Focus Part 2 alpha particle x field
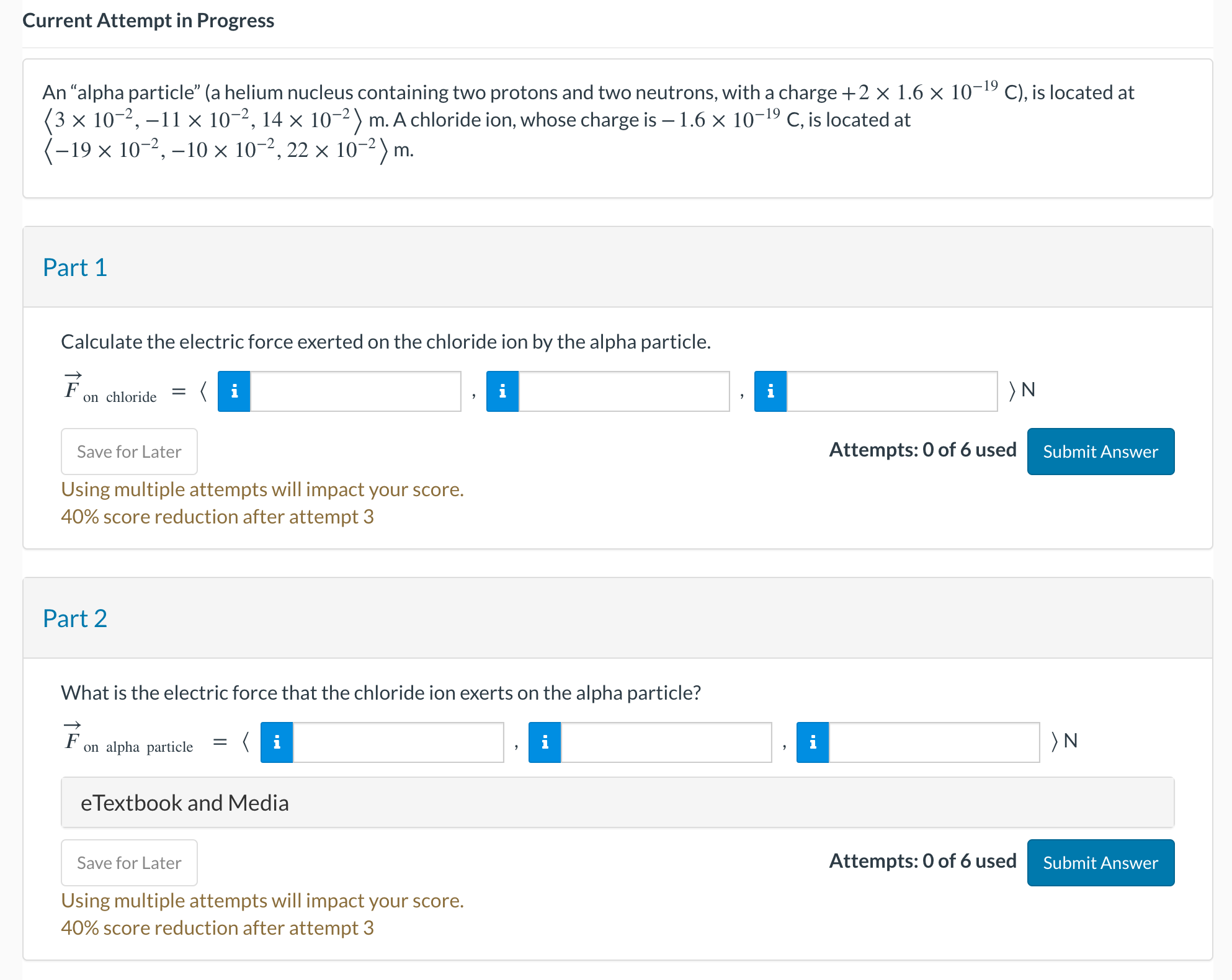The height and width of the screenshot is (980, 1232). (398, 742)
